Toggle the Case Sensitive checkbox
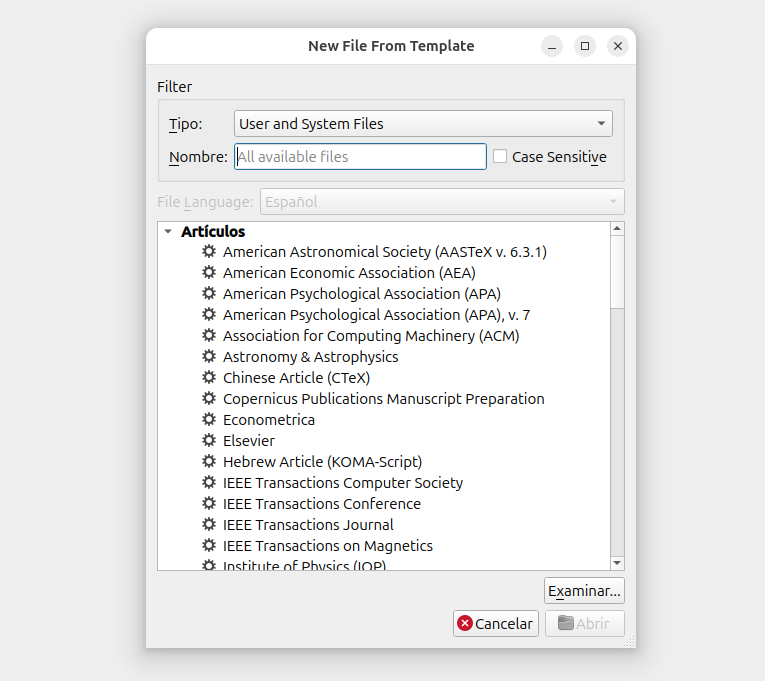765x681 pixels. [x=500, y=157]
